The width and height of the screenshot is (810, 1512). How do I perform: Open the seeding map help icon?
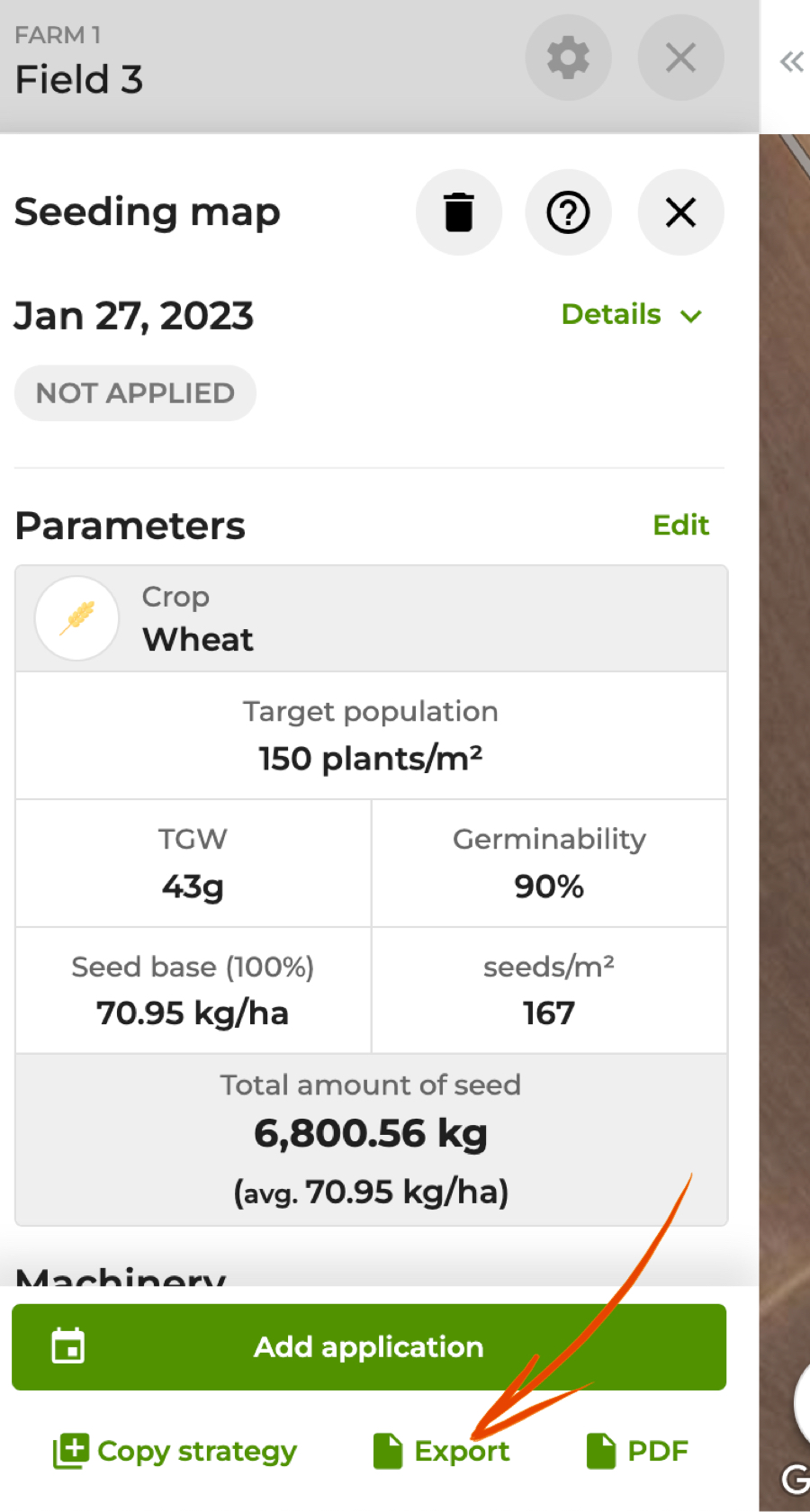[568, 213]
